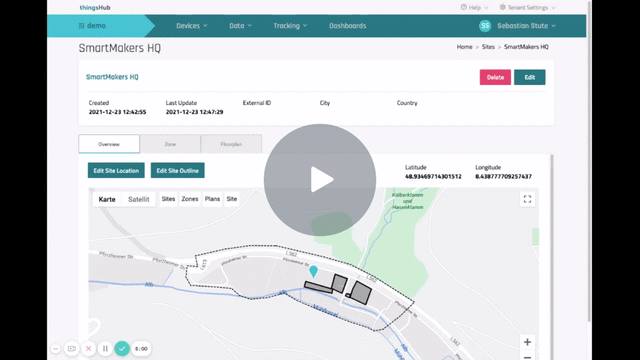The image size is (640, 360).
Task: Switch to the Floorplan tab
Action: pyautogui.click(x=231, y=144)
